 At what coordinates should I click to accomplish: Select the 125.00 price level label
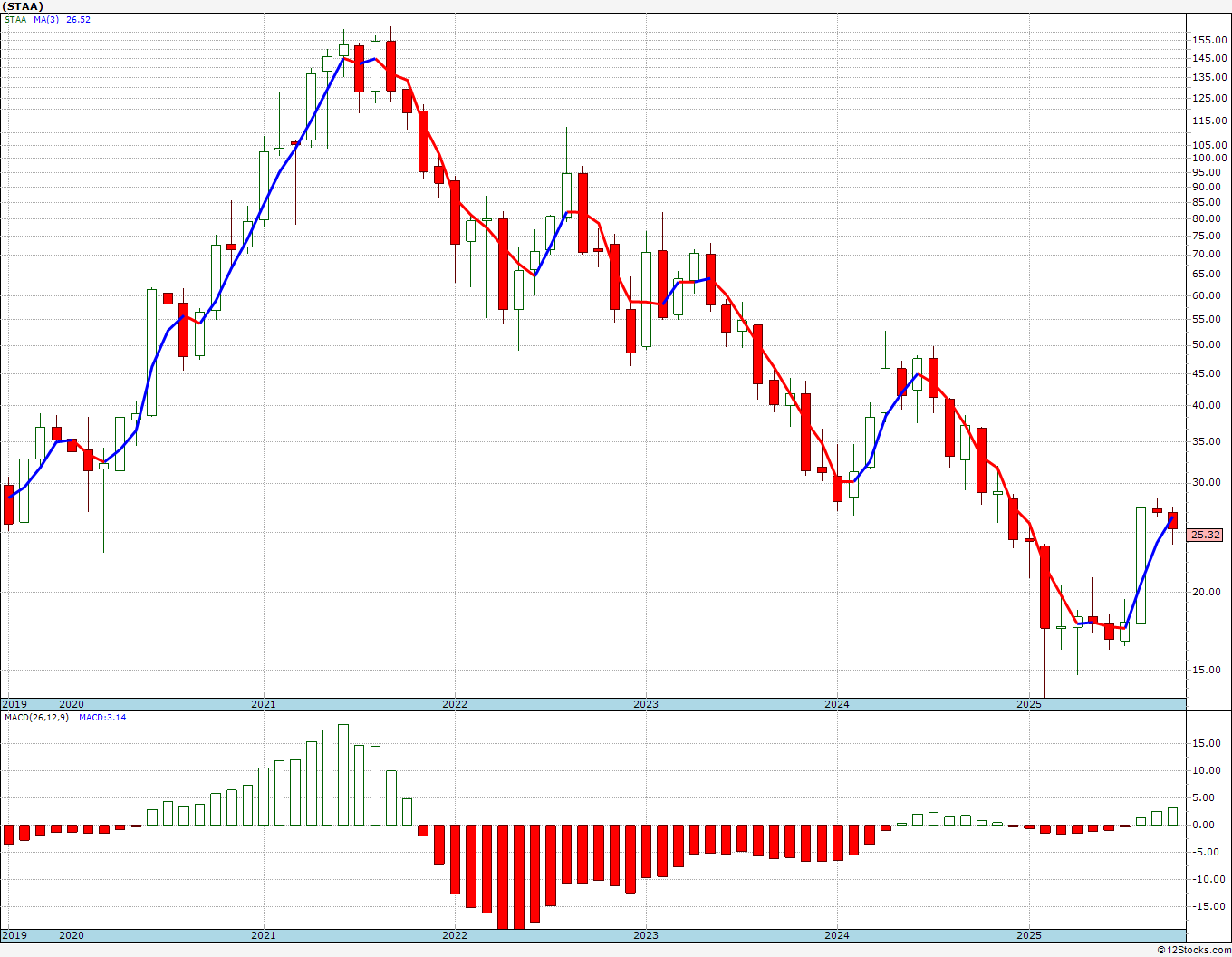tap(1209, 98)
